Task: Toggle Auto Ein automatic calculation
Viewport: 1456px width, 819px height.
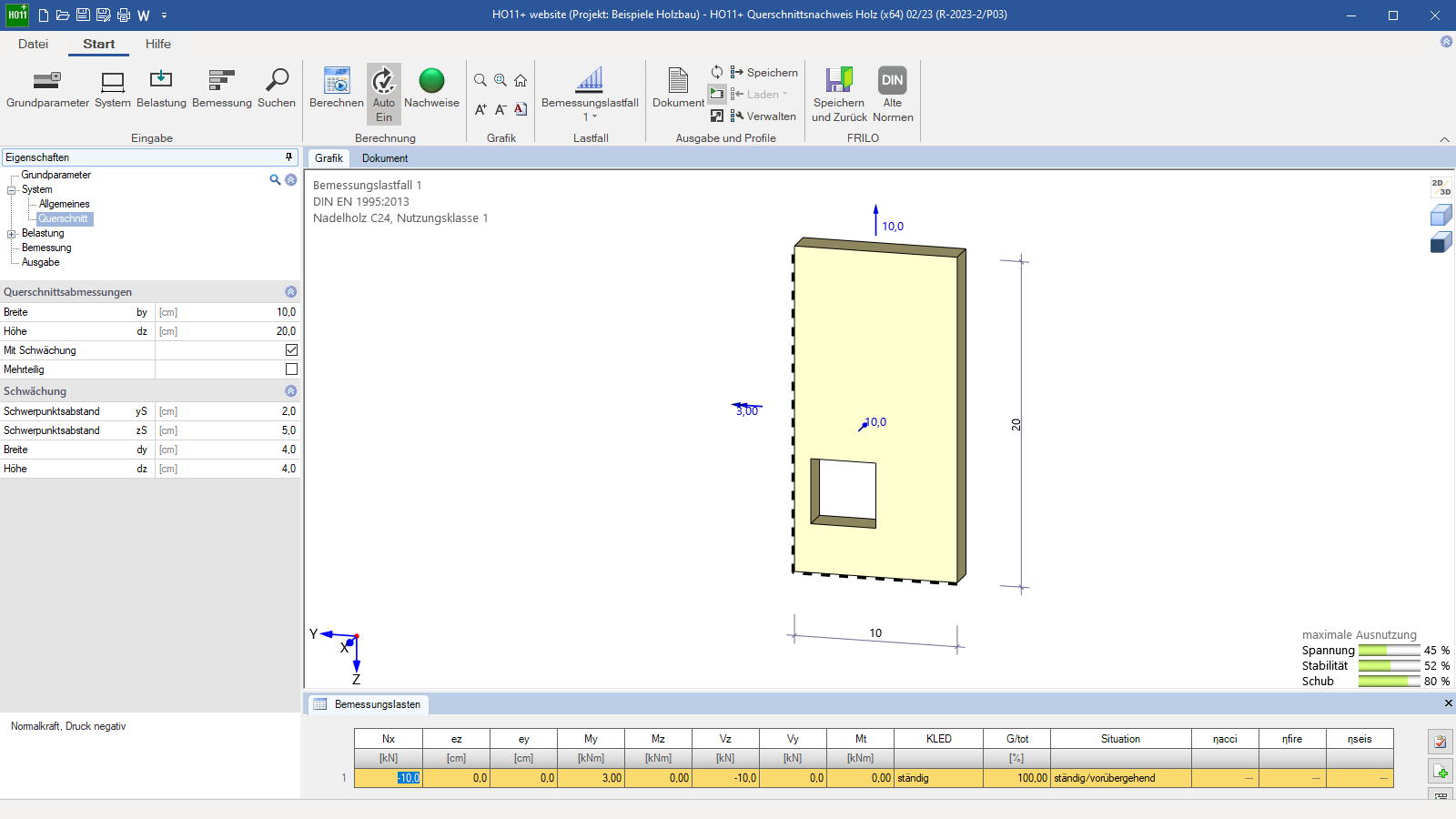Action: pyautogui.click(x=384, y=94)
